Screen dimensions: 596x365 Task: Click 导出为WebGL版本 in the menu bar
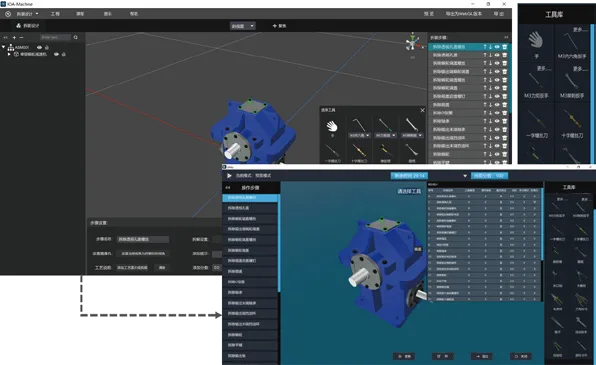(464, 14)
